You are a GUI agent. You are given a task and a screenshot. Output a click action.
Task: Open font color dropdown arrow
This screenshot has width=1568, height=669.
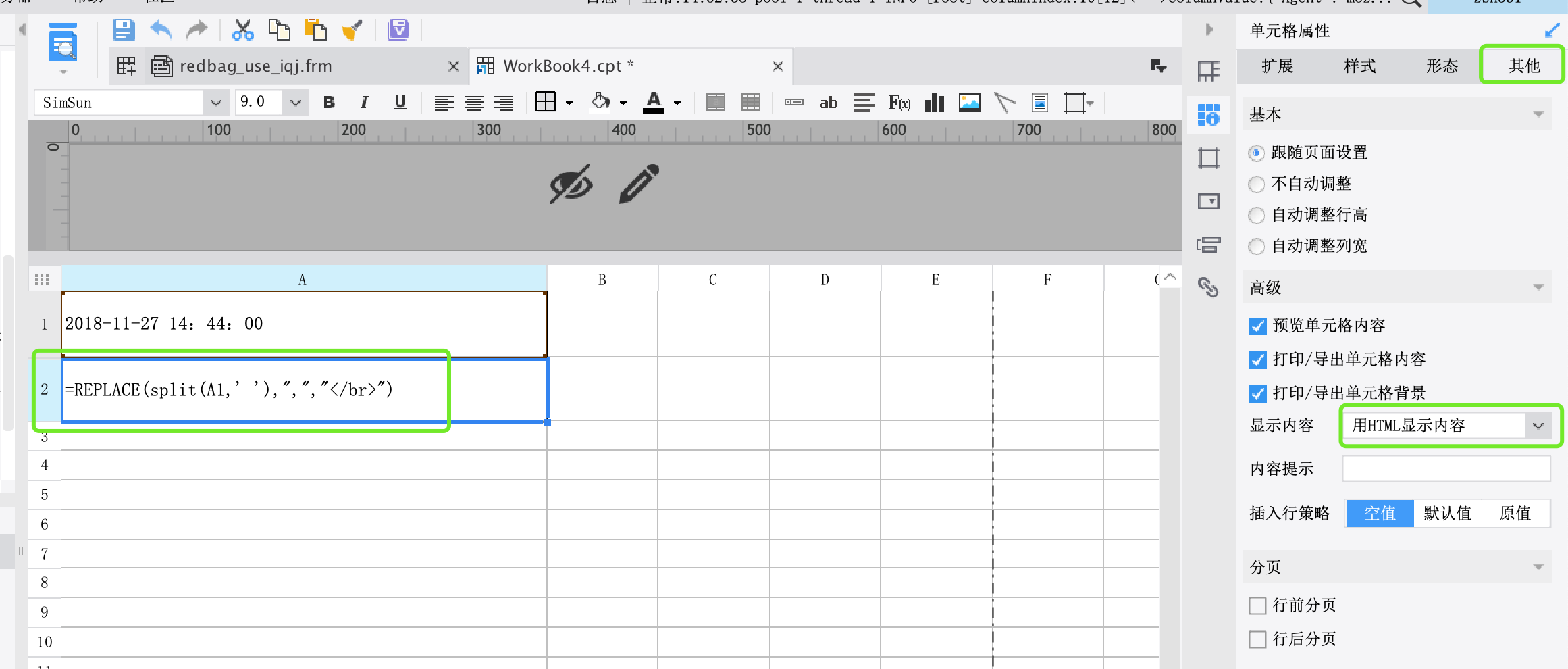point(677,103)
